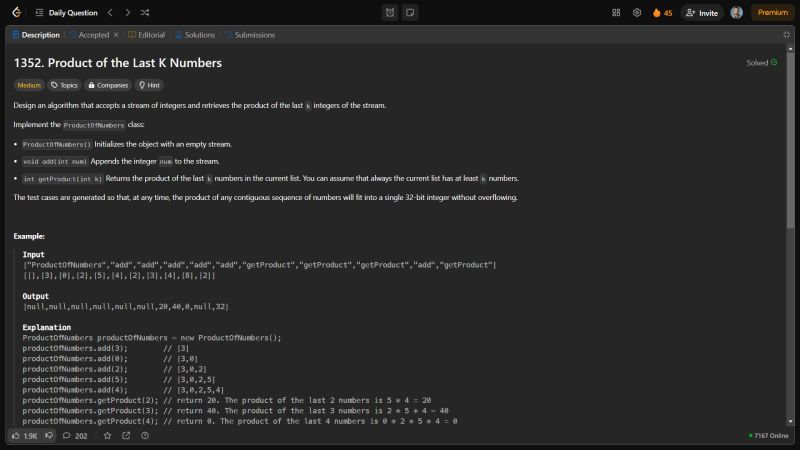Open the comments count showing 202
The image size is (800, 450).
(x=75, y=436)
